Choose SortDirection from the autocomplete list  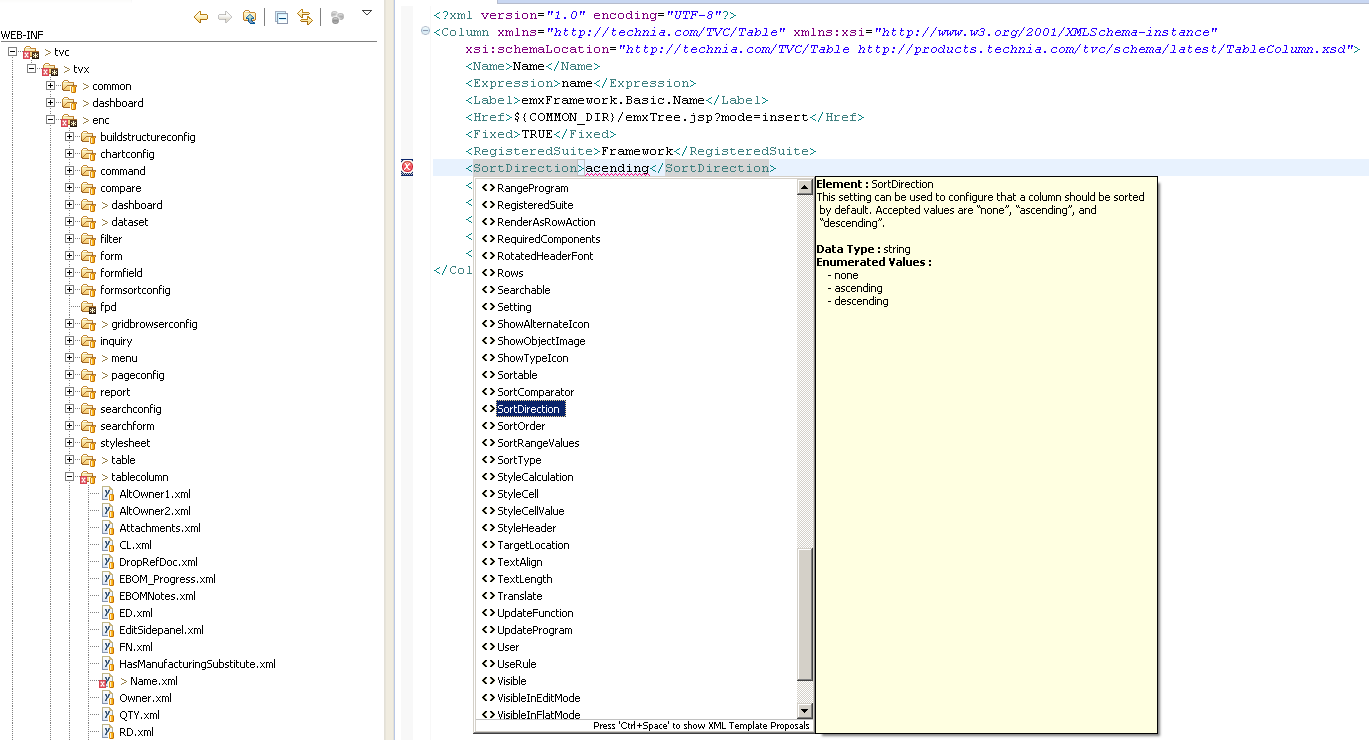pyautogui.click(x=529, y=409)
